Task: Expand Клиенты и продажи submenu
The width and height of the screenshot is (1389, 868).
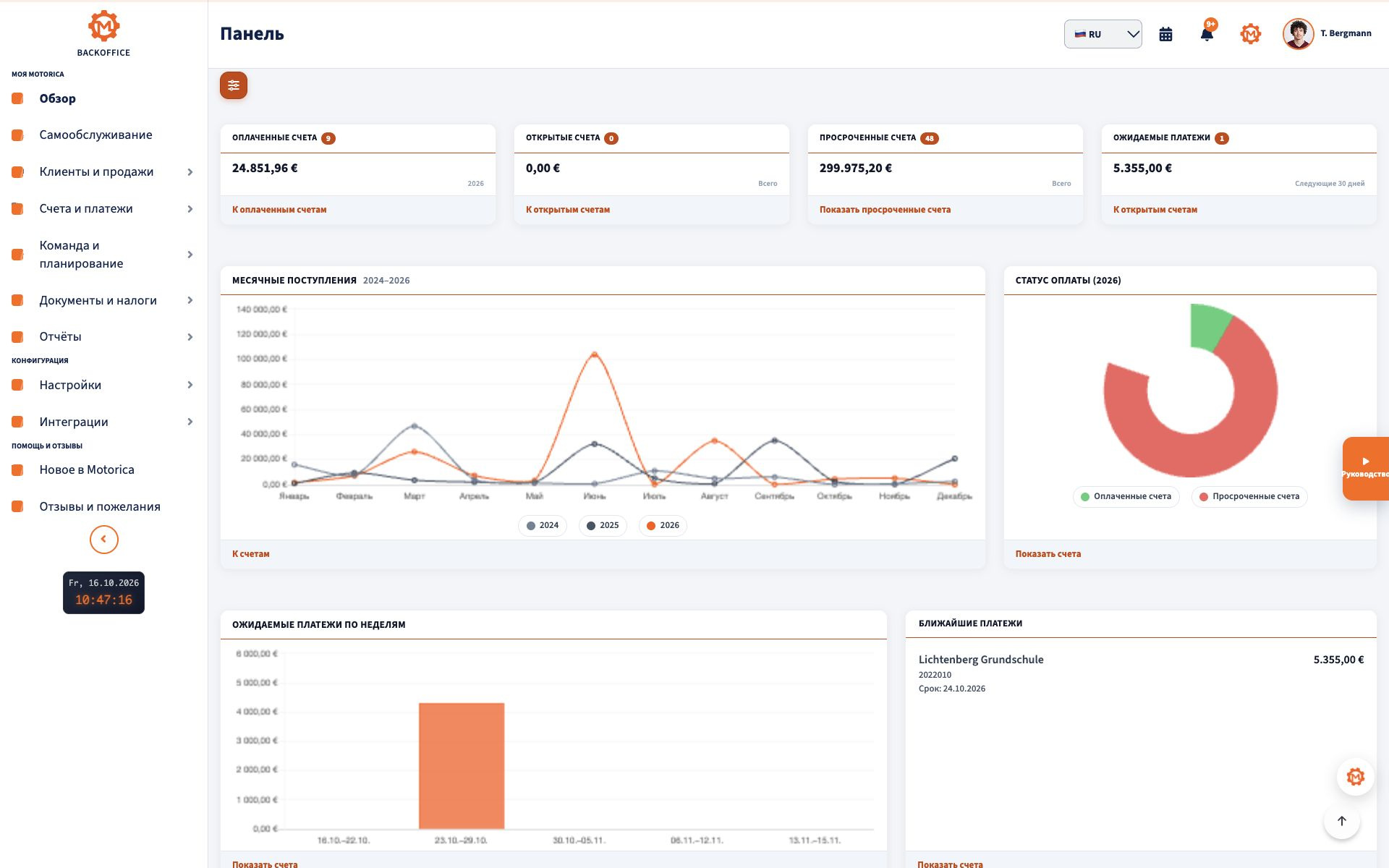Action: [x=190, y=171]
